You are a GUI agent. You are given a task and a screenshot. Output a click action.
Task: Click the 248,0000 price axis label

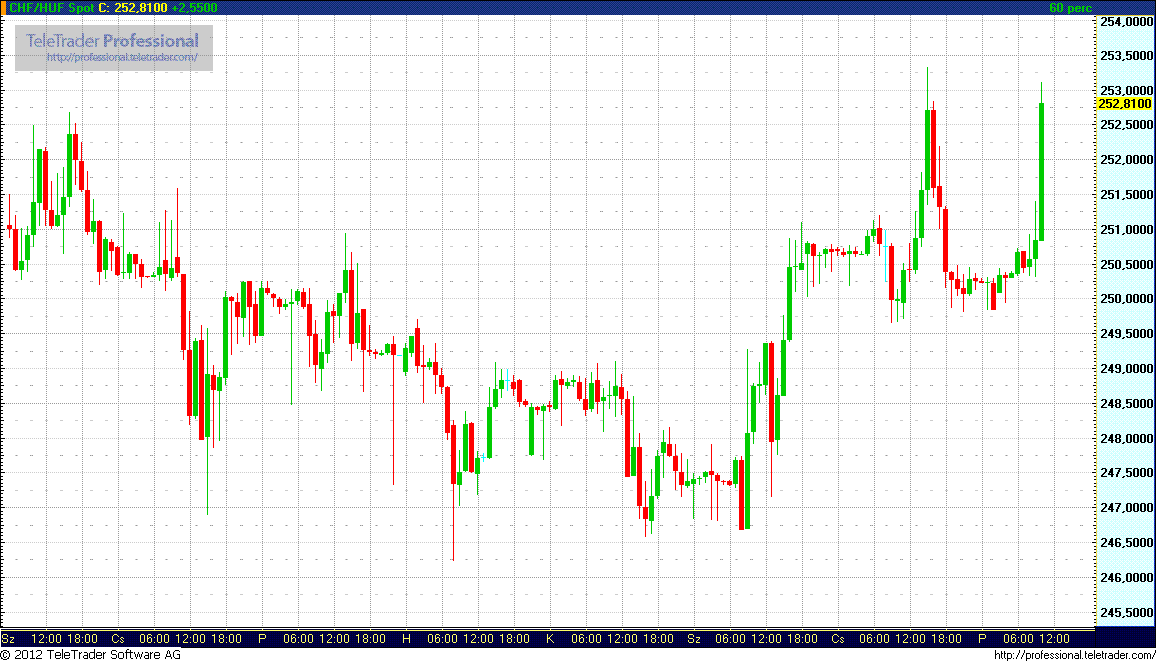click(1126, 438)
